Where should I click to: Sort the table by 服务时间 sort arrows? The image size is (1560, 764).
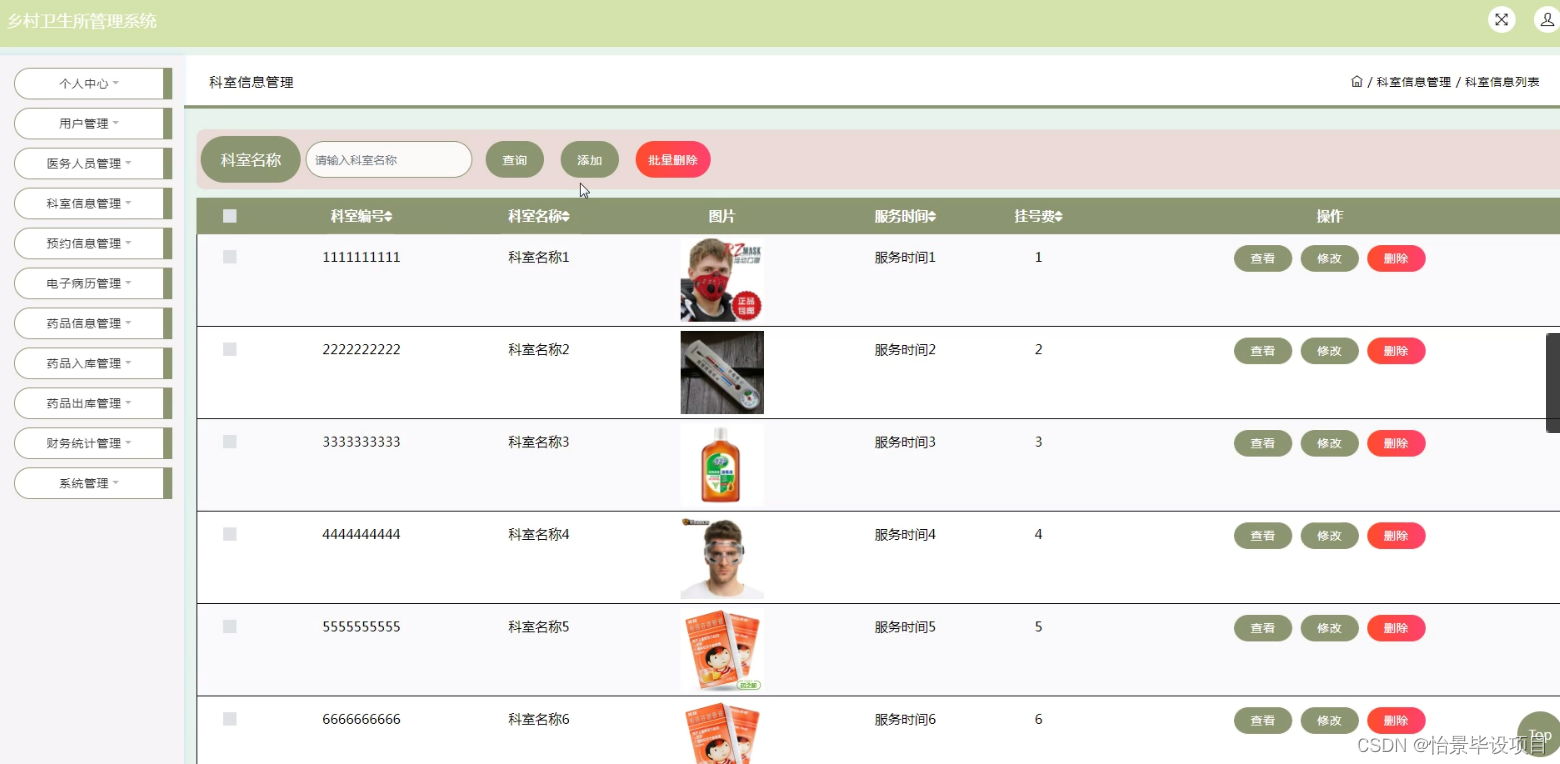click(x=932, y=216)
